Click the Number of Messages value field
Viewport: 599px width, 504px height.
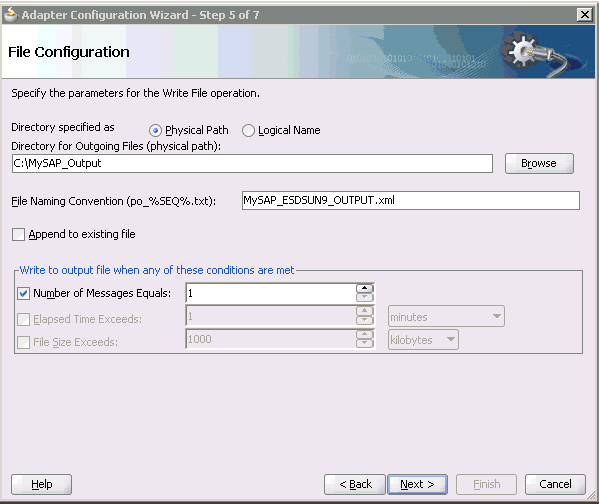pos(270,293)
